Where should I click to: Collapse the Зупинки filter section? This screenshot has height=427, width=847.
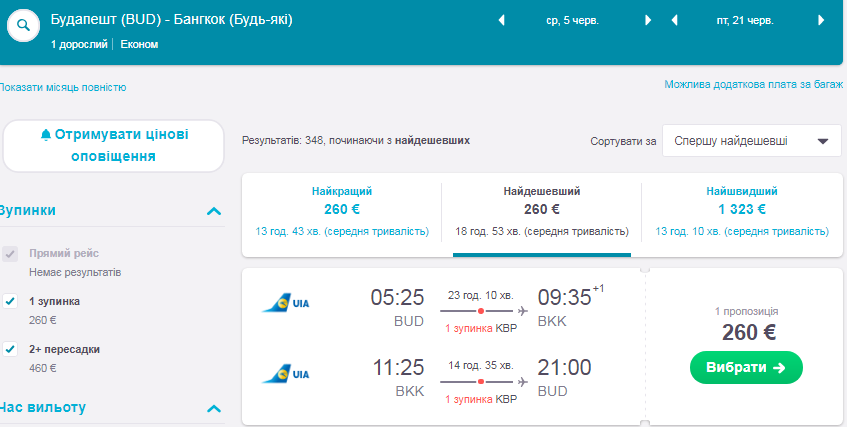[x=213, y=211]
